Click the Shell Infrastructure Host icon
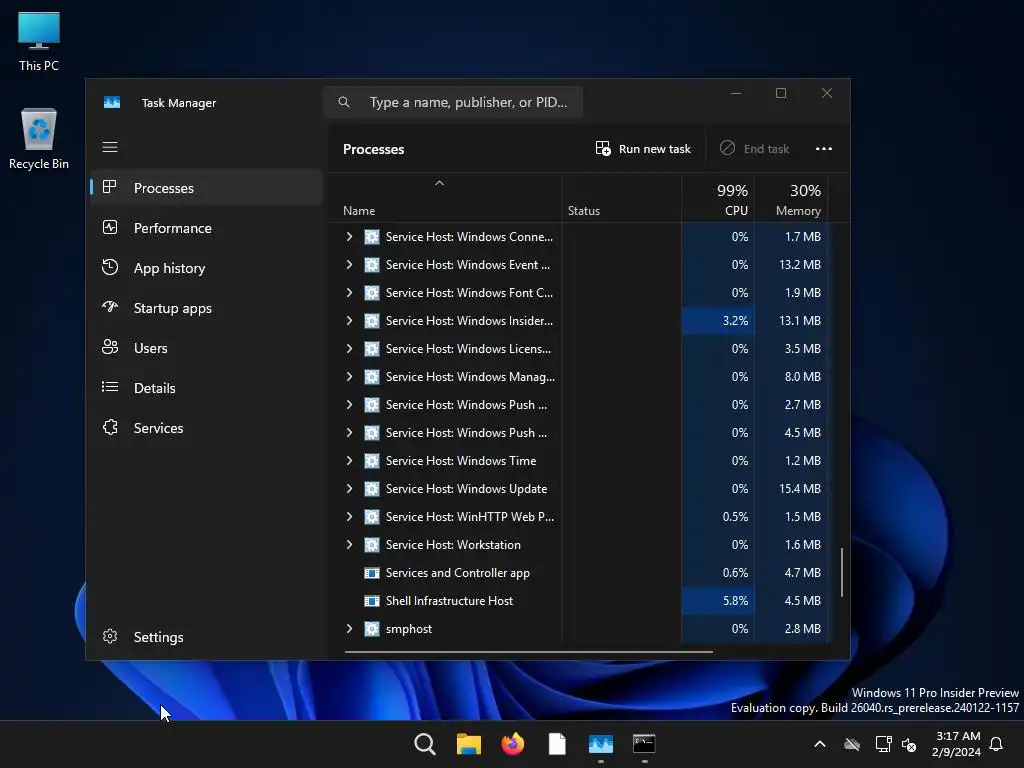 click(x=372, y=601)
